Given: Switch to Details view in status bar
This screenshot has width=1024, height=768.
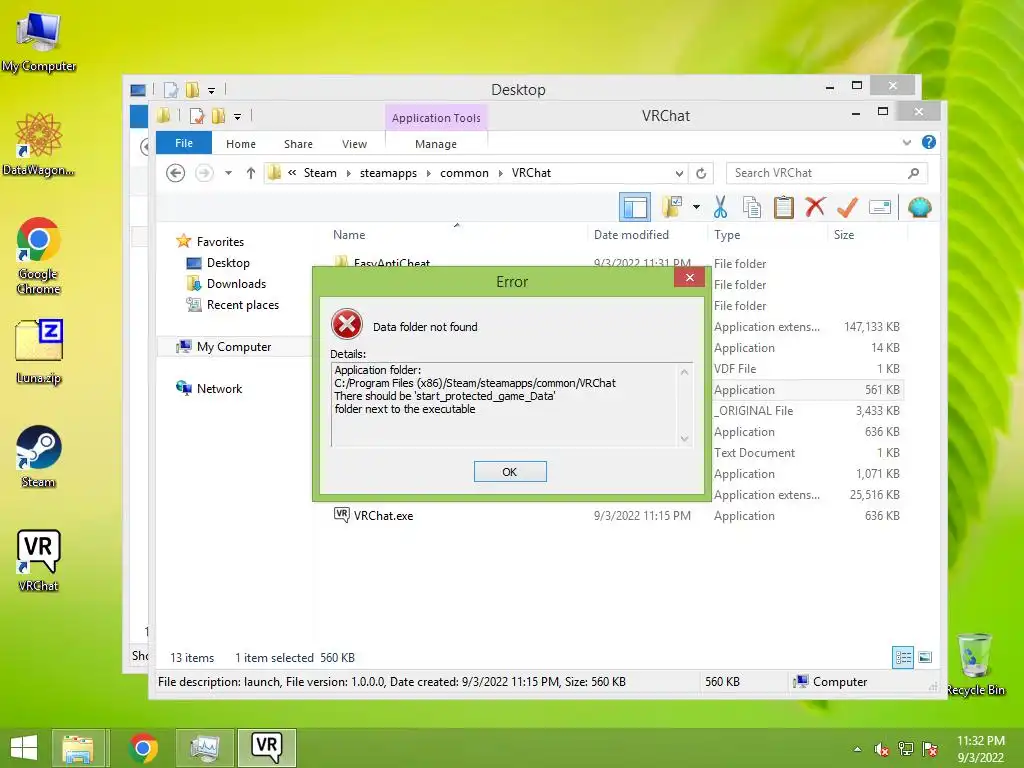Looking at the screenshot, I should click(x=903, y=657).
